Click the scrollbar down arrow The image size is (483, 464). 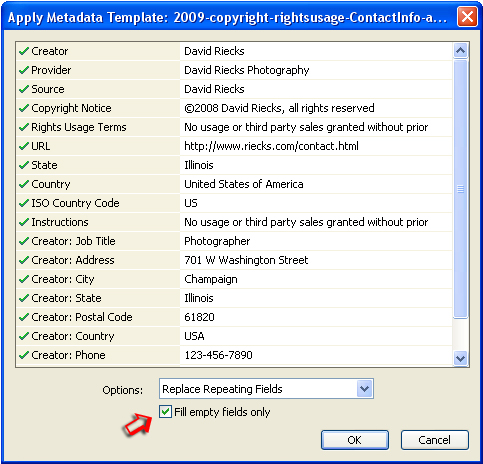click(460, 359)
